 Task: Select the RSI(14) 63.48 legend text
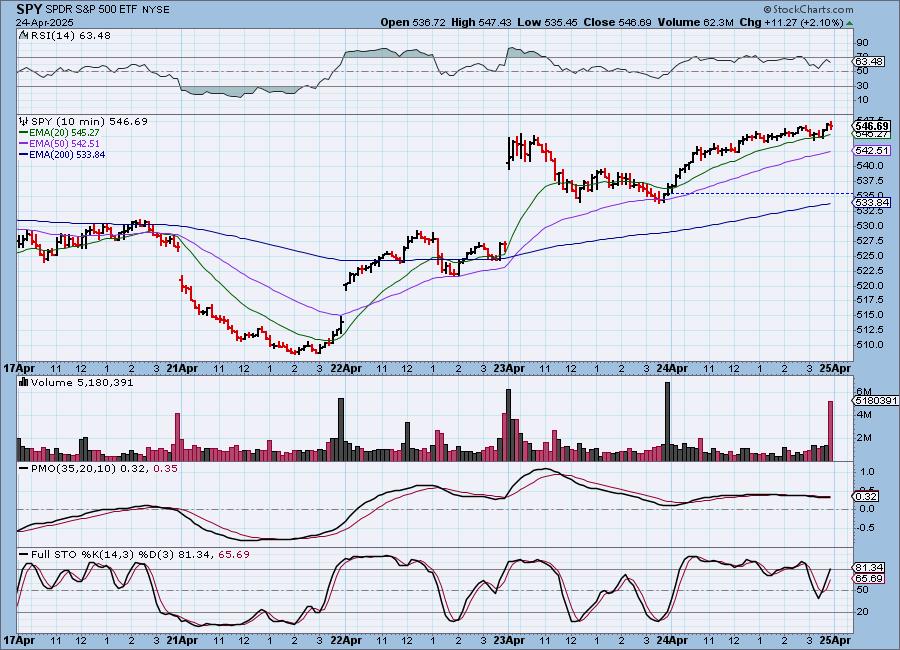[71, 35]
